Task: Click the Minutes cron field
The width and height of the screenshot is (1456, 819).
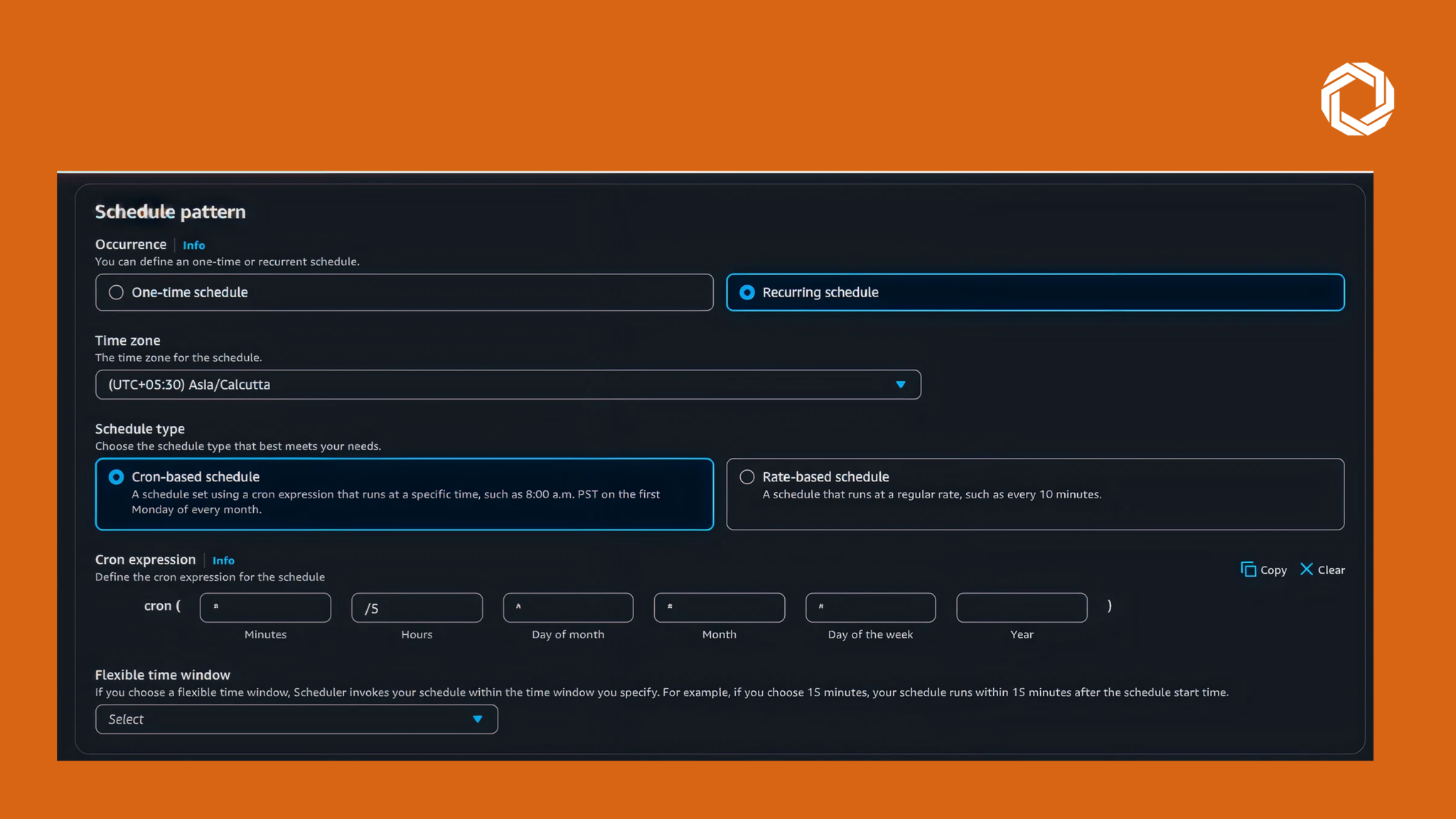Action: coord(265,607)
